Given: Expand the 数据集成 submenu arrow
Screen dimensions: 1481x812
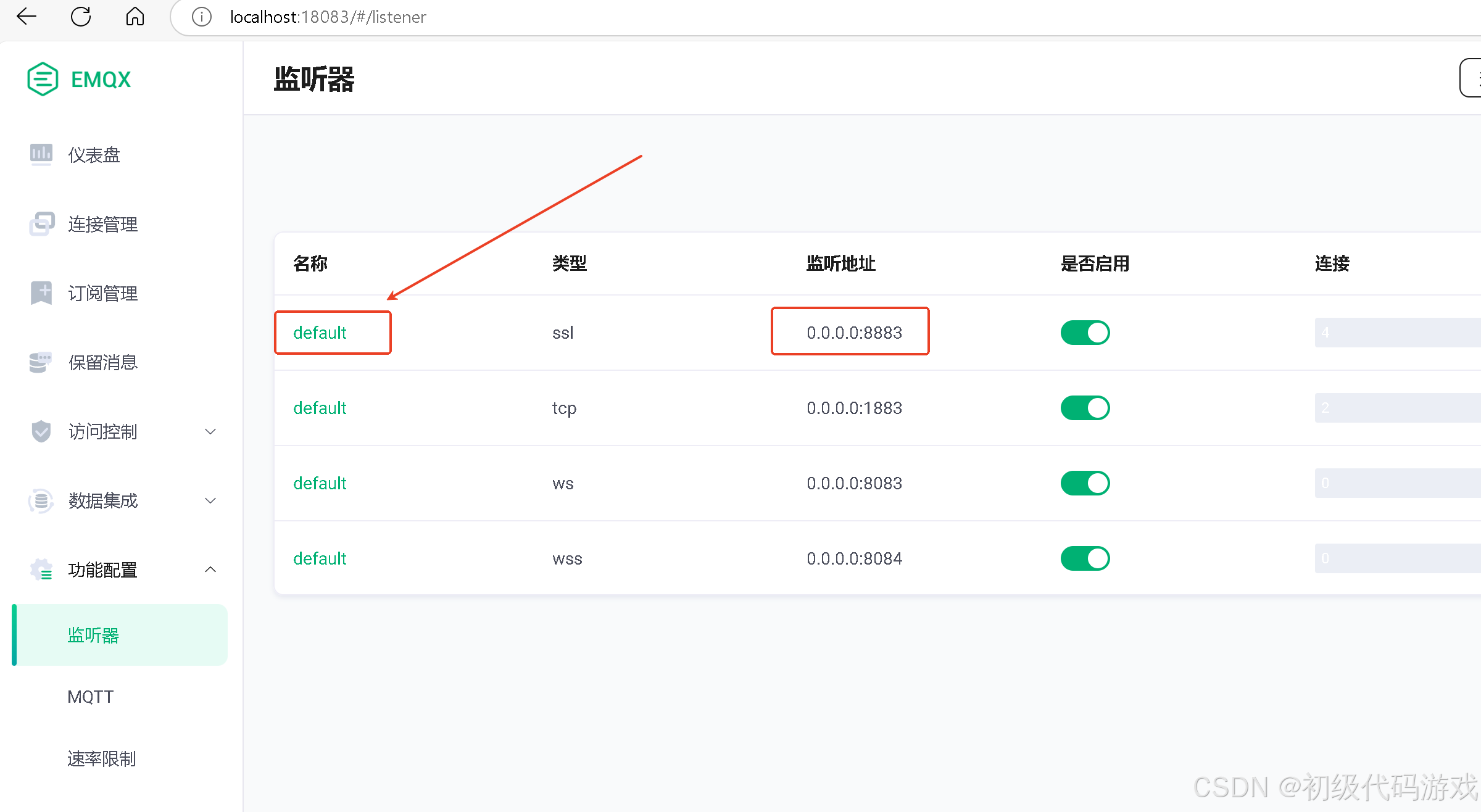Looking at the screenshot, I should [x=210, y=500].
